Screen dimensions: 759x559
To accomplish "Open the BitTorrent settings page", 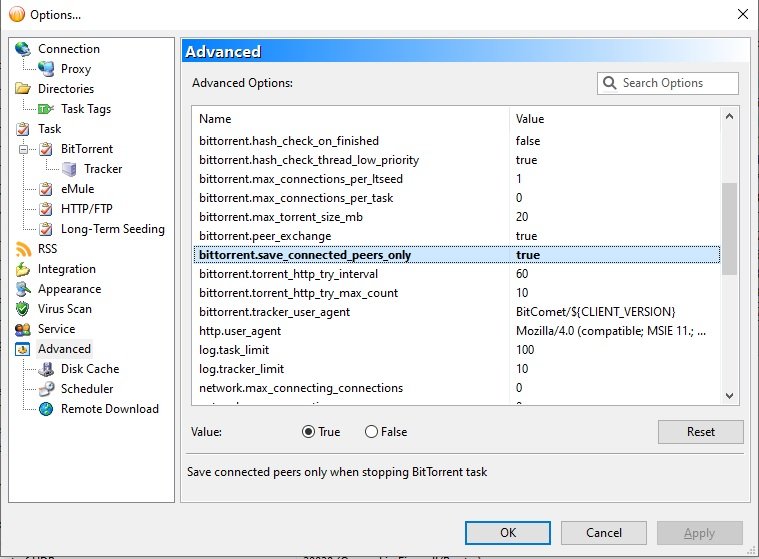I will [x=86, y=149].
